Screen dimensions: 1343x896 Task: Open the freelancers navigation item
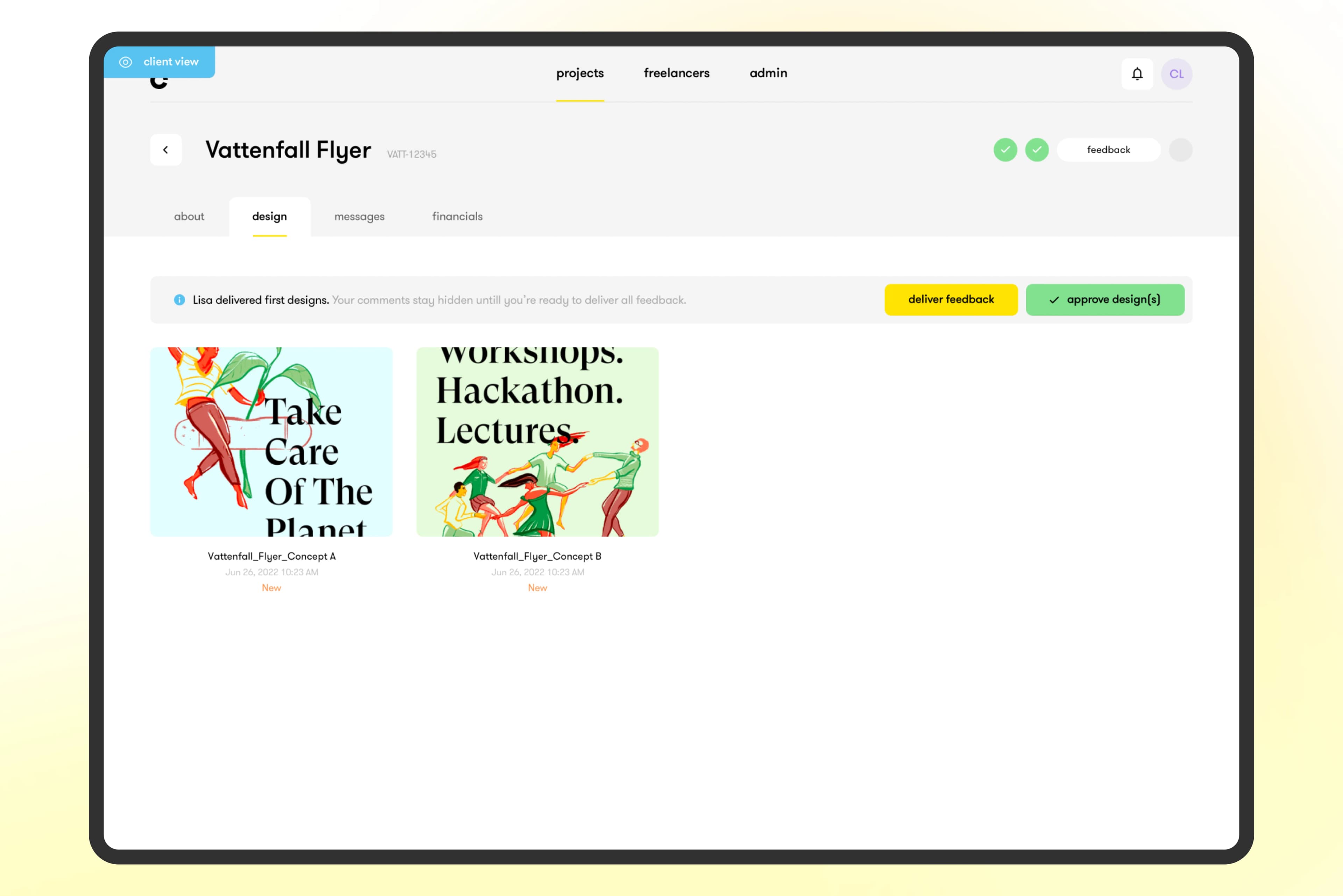click(676, 73)
